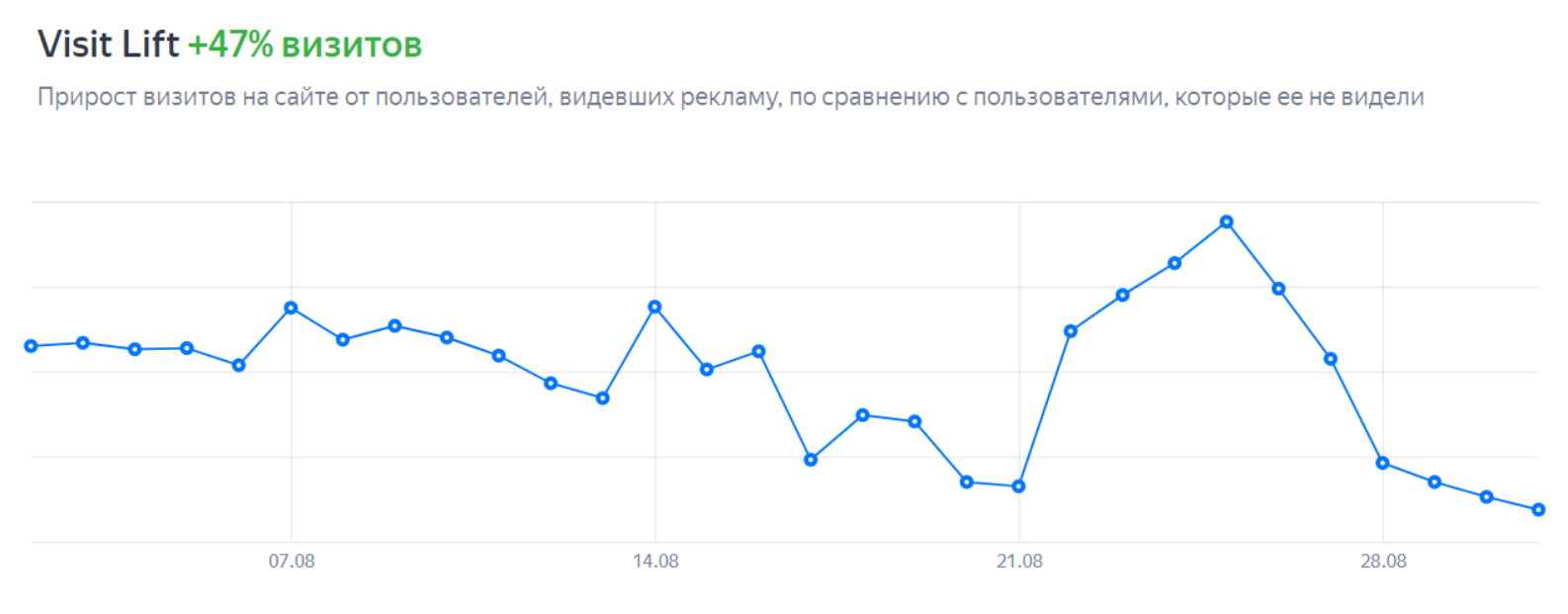This screenshot has height=614, width=1568.
Task: Click the Visit Lift chart title
Action: point(109,44)
